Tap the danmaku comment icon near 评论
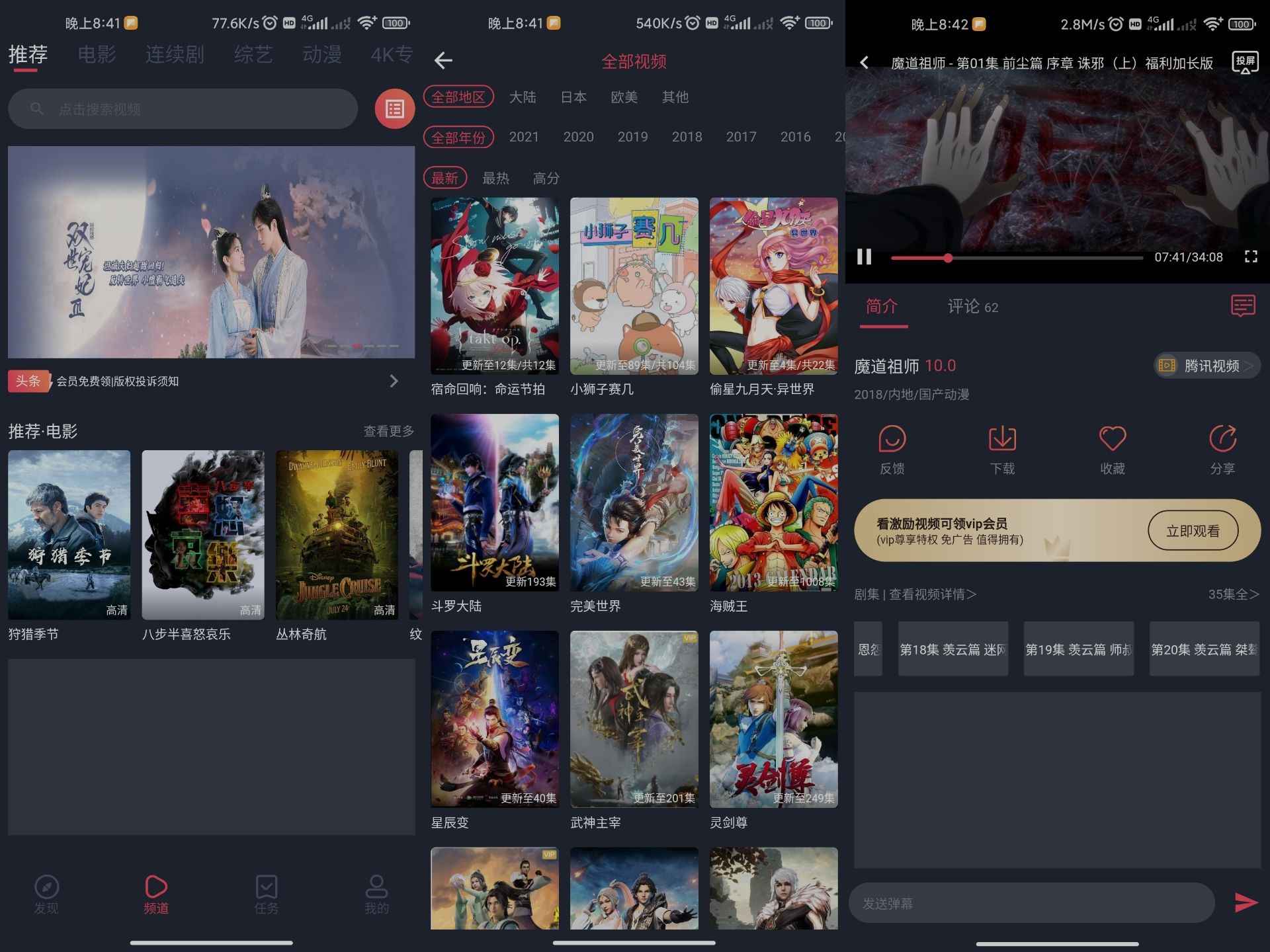The image size is (1270, 952). (1243, 306)
